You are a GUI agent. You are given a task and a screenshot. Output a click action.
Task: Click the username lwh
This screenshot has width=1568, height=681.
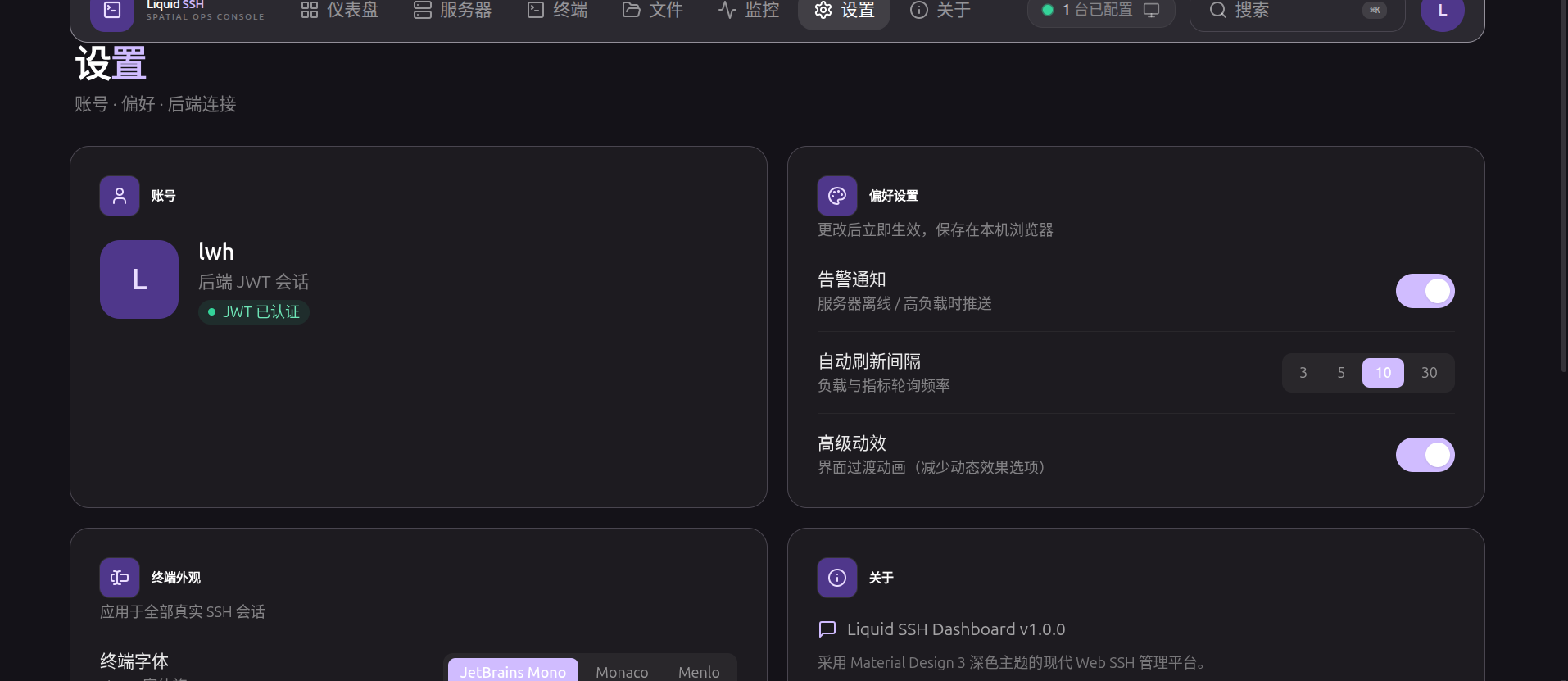click(x=216, y=252)
